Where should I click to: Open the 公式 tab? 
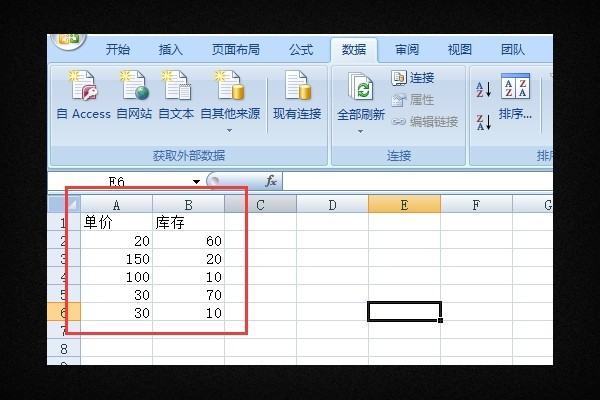pos(301,49)
